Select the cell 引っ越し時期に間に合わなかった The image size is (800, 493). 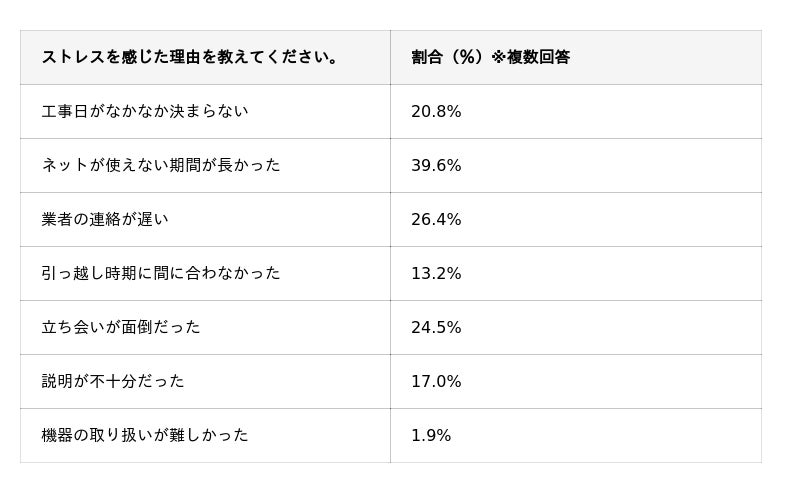[x=161, y=273]
